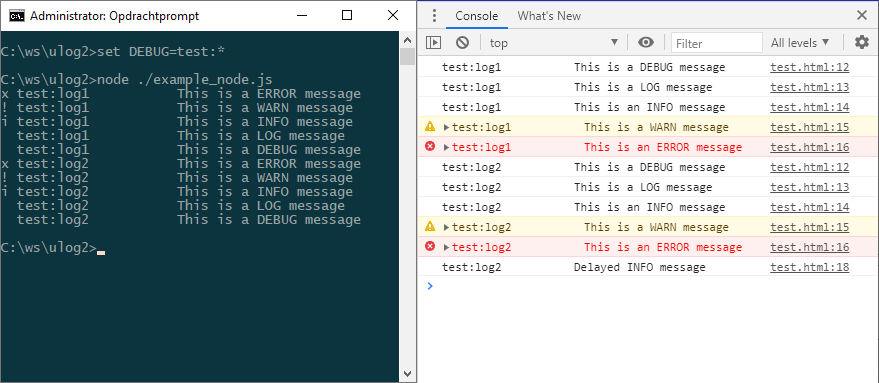Maximize the Opdrachtprompt window
The width and height of the screenshot is (879, 383).
tap(347, 16)
